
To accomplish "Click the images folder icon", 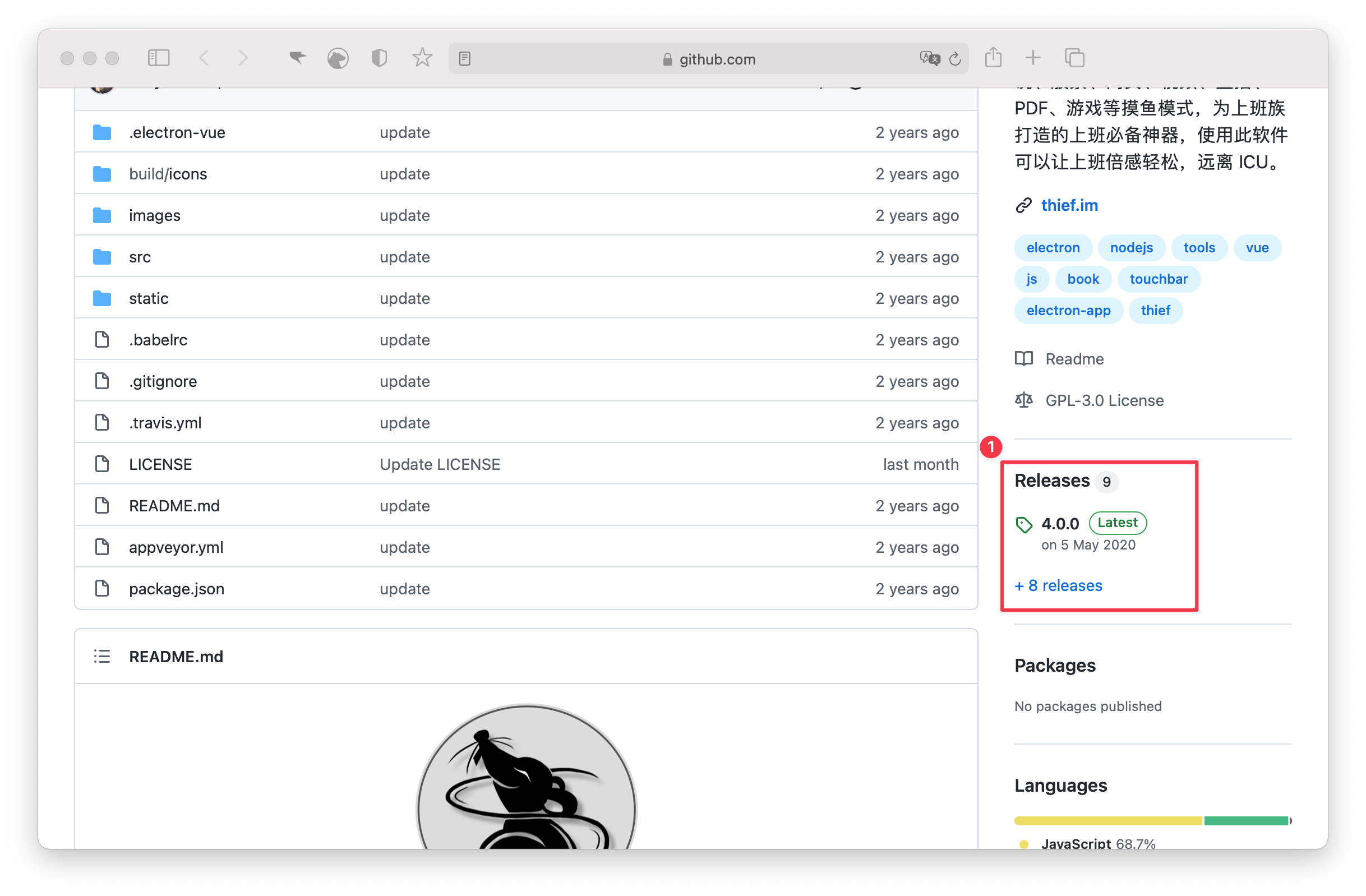I will click(102, 215).
